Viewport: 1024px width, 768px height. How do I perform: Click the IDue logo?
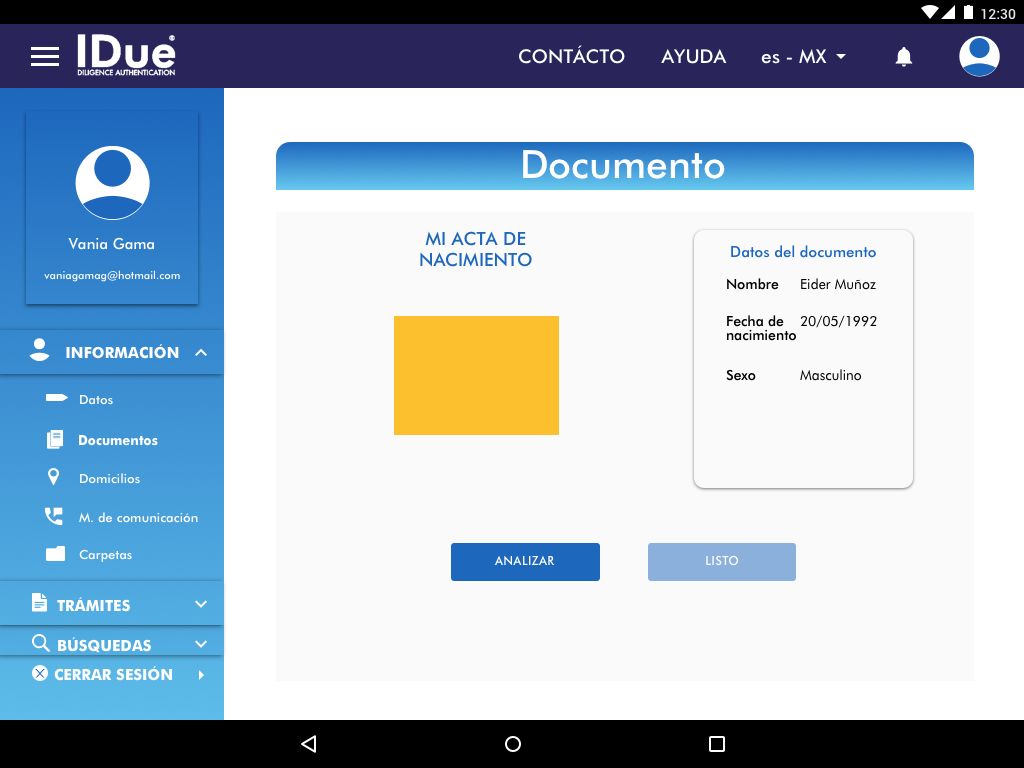126,56
